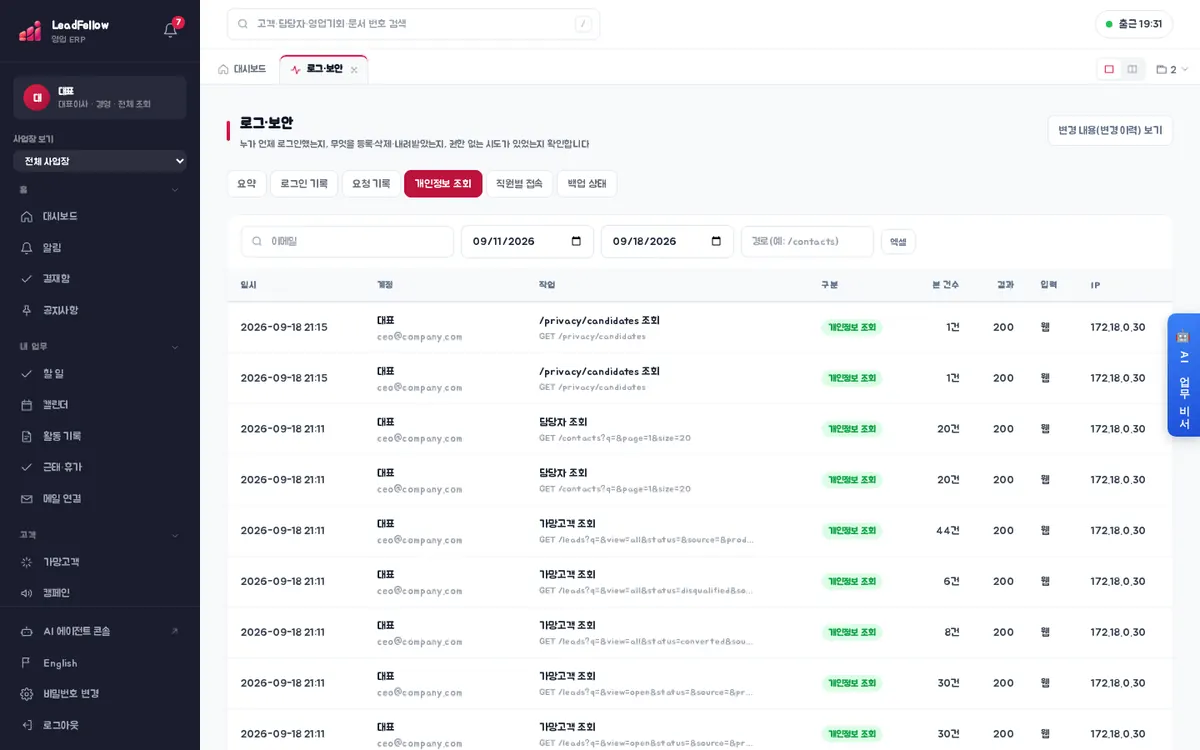Image resolution: width=1200 pixels, height=750 pixels.
Task: Click the global search box at top
Action: point(414,24)
